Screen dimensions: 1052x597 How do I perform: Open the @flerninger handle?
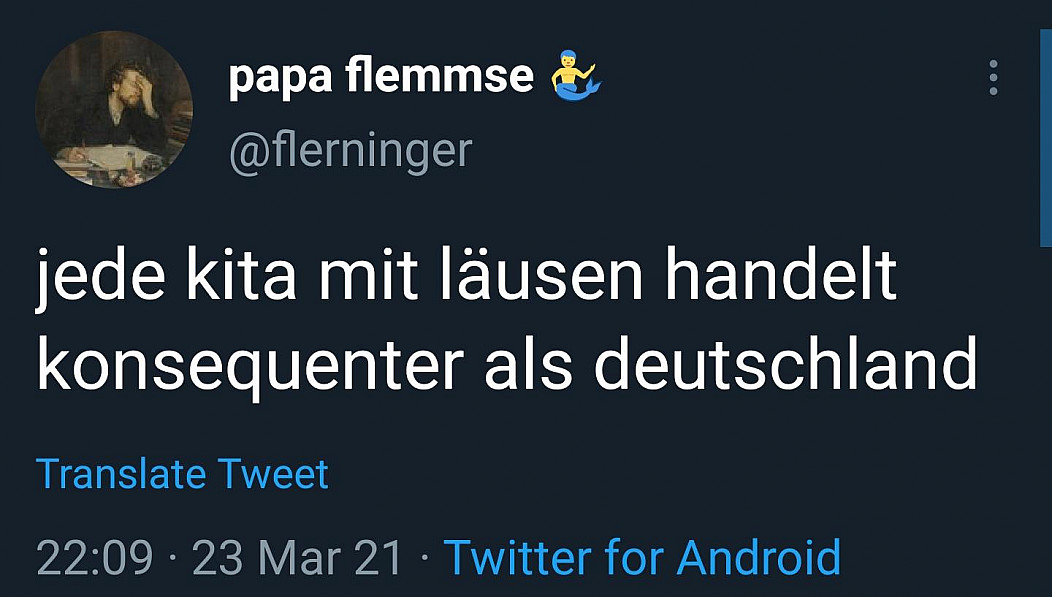pyautogui.click(x=350, y=150)
